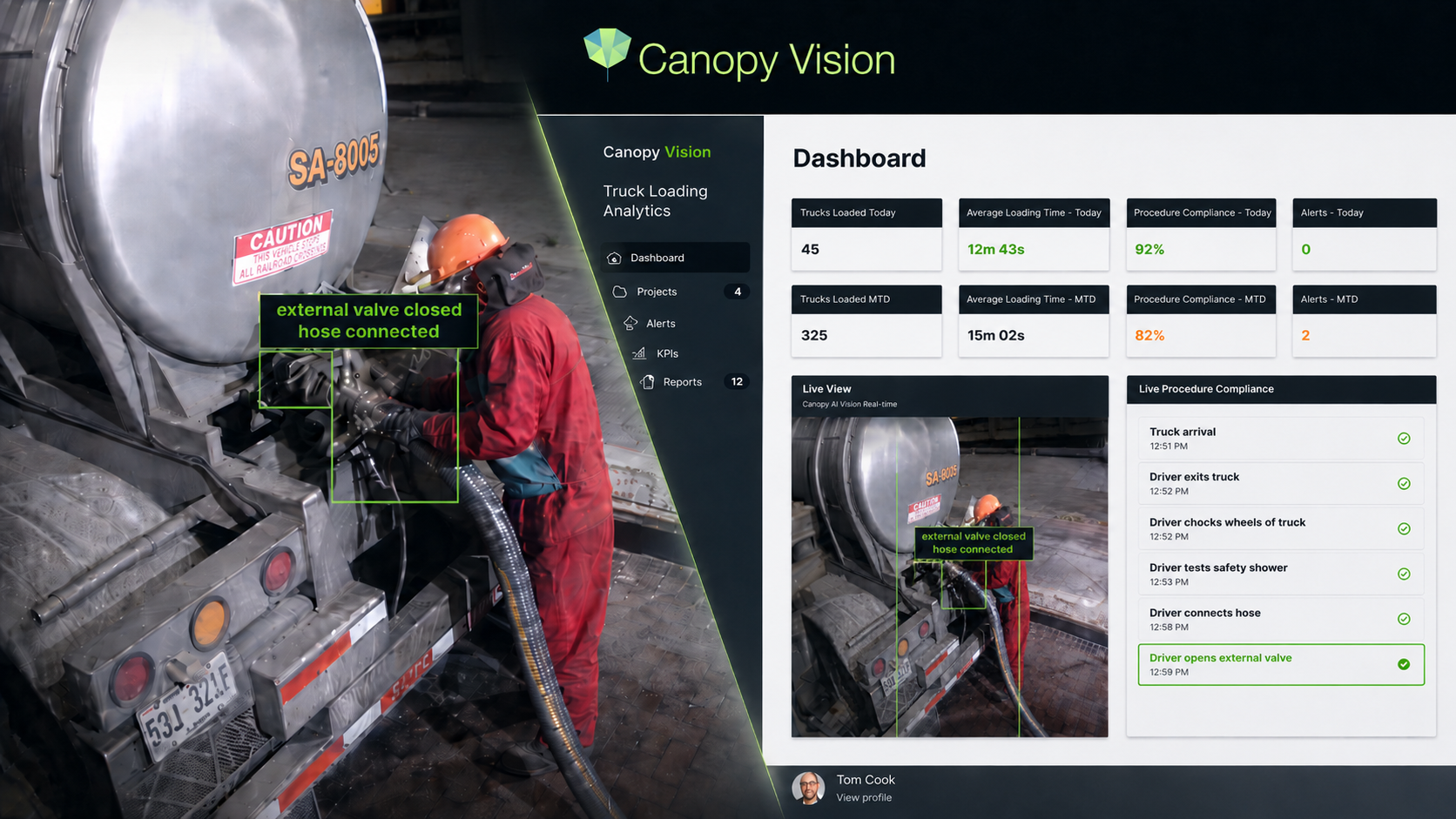
Task: Click the Dashboard page heading
Action: click(x=859, y=158)
